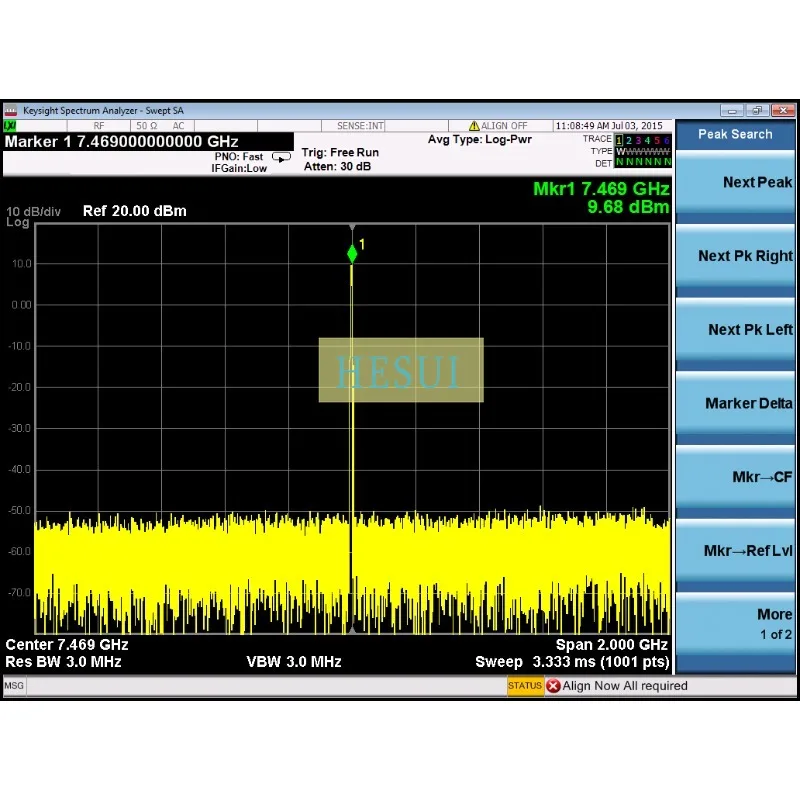Image resolution: width=800 pixels, height=800 pixels.
Task: Click Trig: Free Run text
Action: 340,153
